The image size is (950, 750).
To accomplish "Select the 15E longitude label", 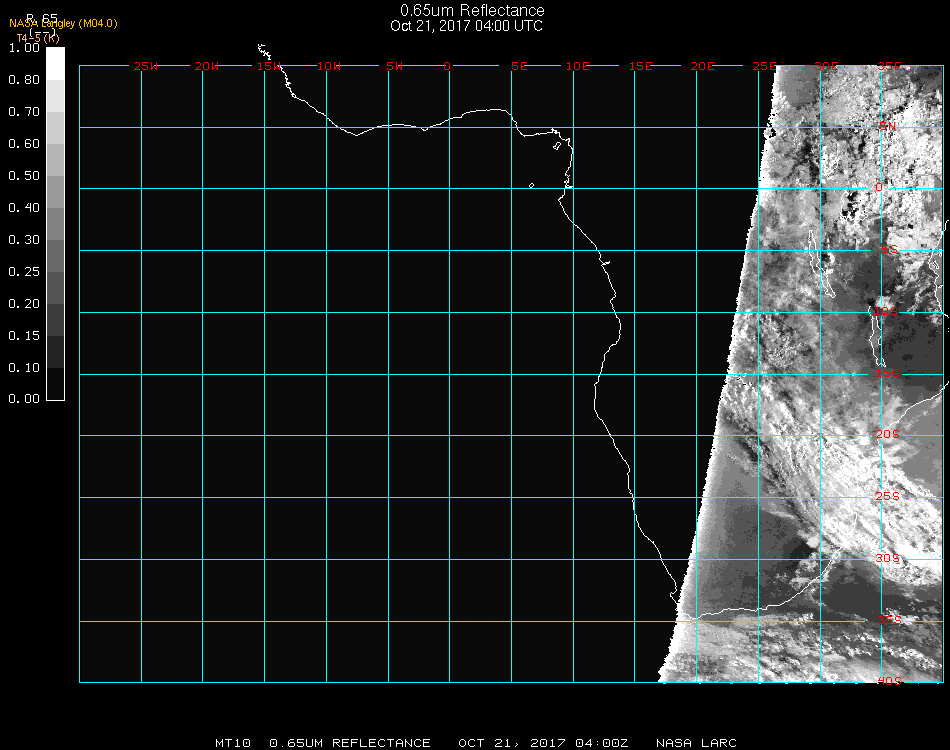I will coord(641,66).
